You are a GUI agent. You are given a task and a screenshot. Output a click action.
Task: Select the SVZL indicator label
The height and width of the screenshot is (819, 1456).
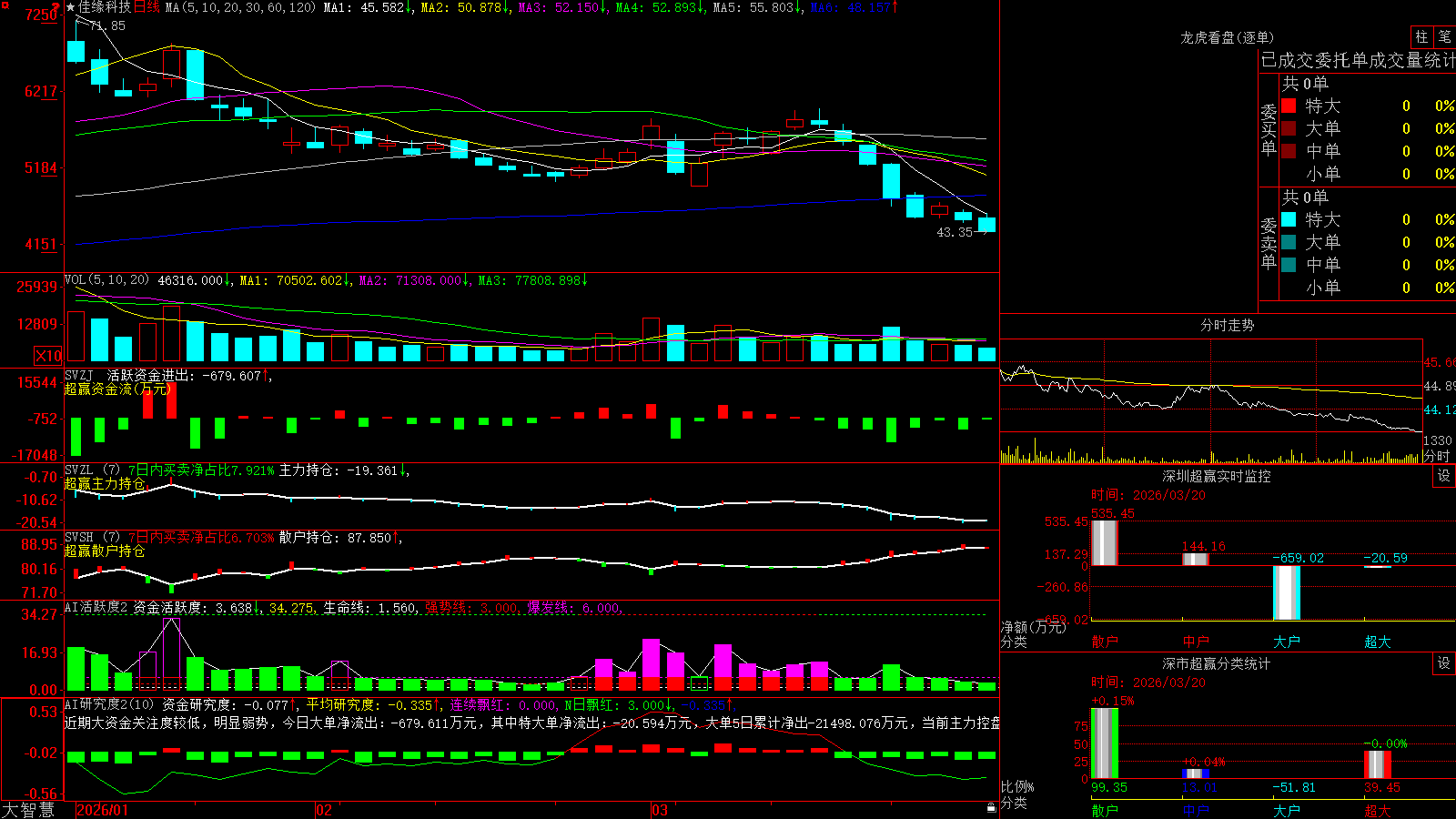pos(79,470)
